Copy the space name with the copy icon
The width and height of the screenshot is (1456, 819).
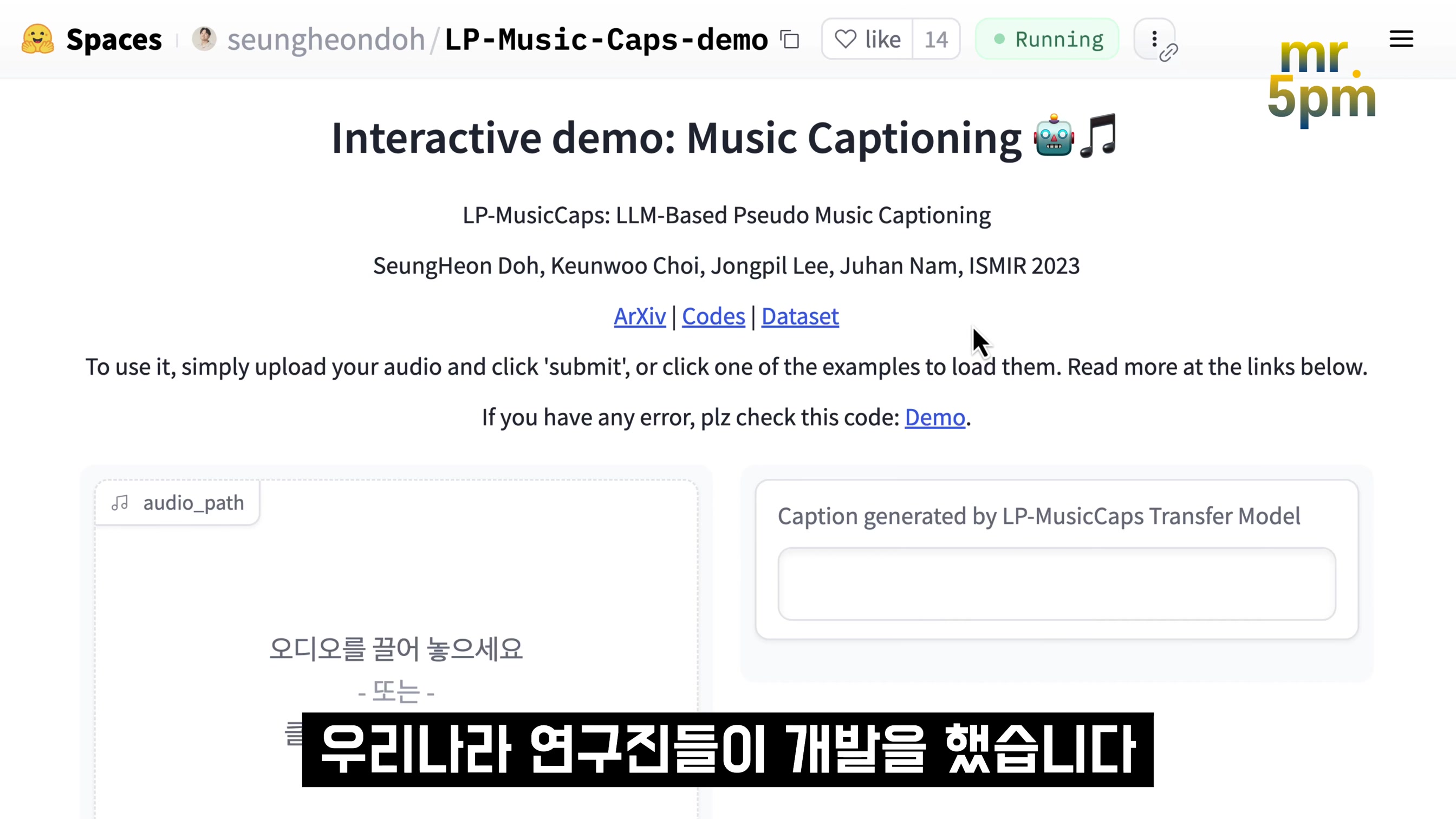click(x=790, y=40)
